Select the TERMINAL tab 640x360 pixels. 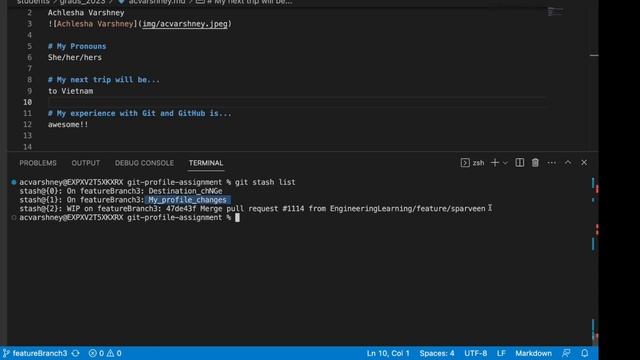click(x=206, y=163)
